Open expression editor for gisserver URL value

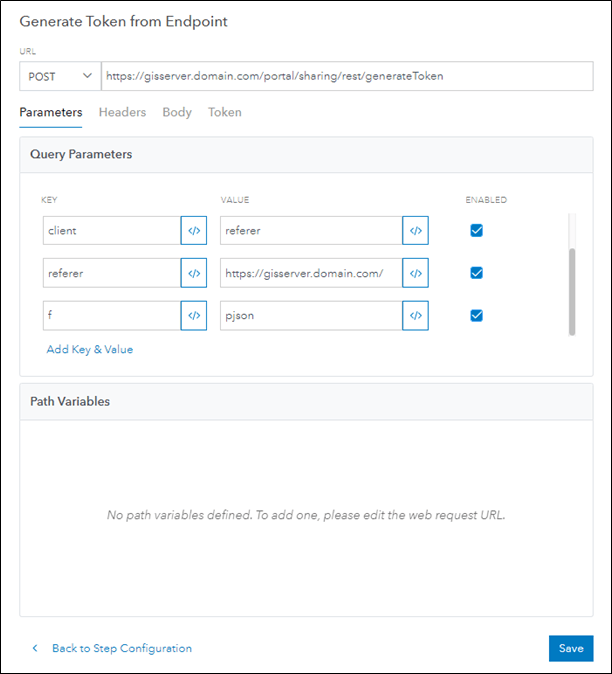click(x=416, y=273)
